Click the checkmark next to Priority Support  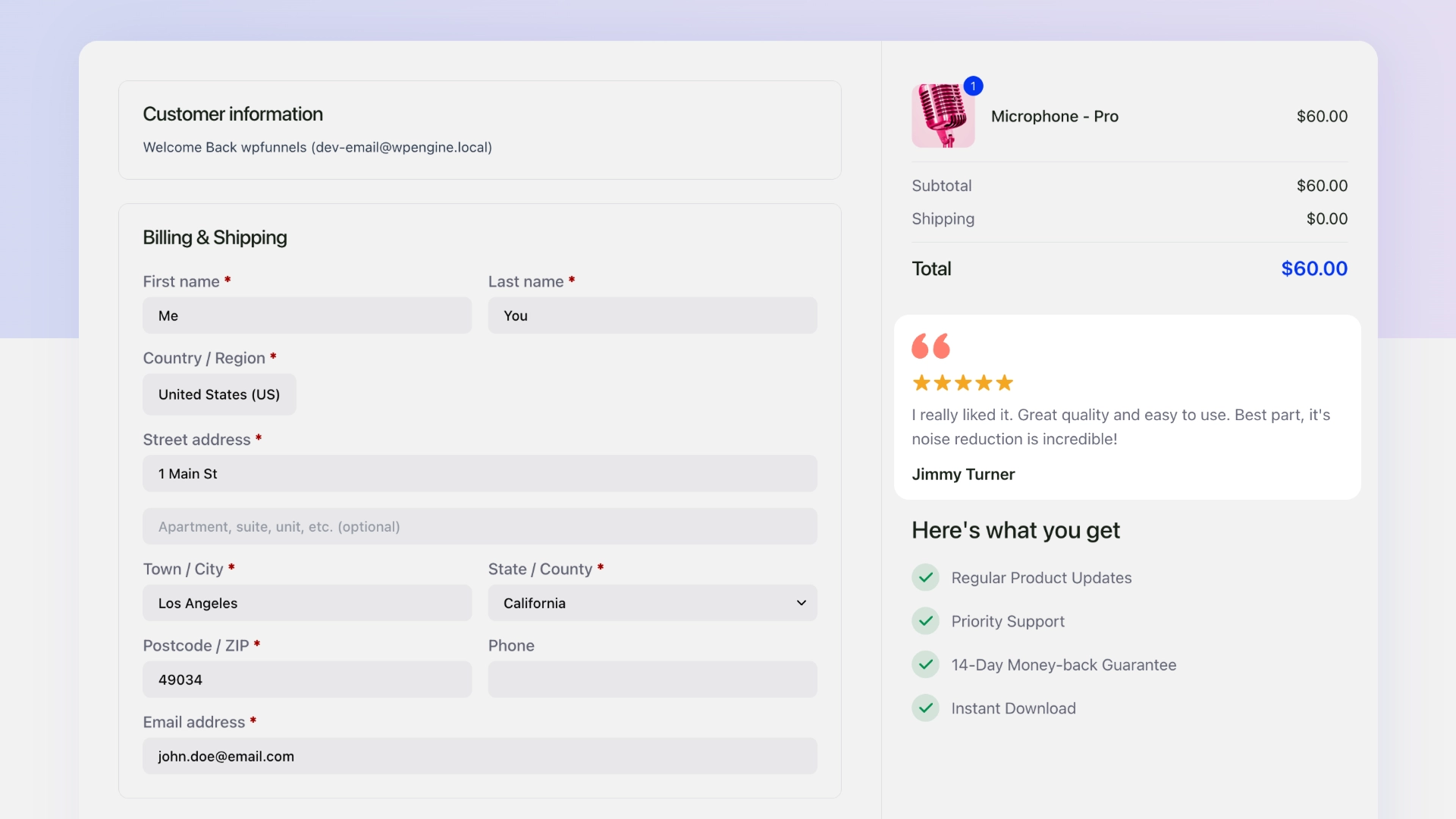point(925,621)
